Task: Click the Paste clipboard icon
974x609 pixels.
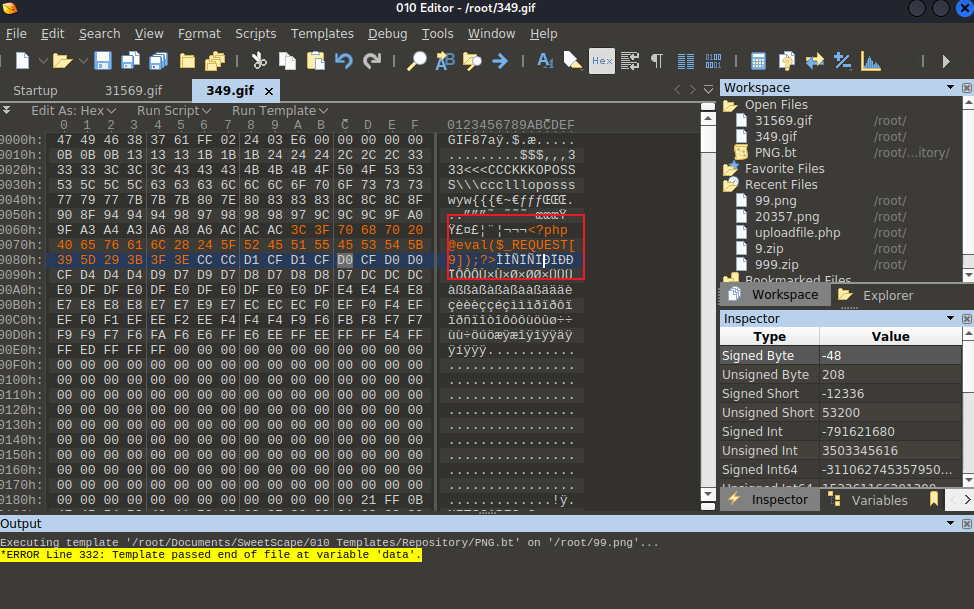Action: 316,61
